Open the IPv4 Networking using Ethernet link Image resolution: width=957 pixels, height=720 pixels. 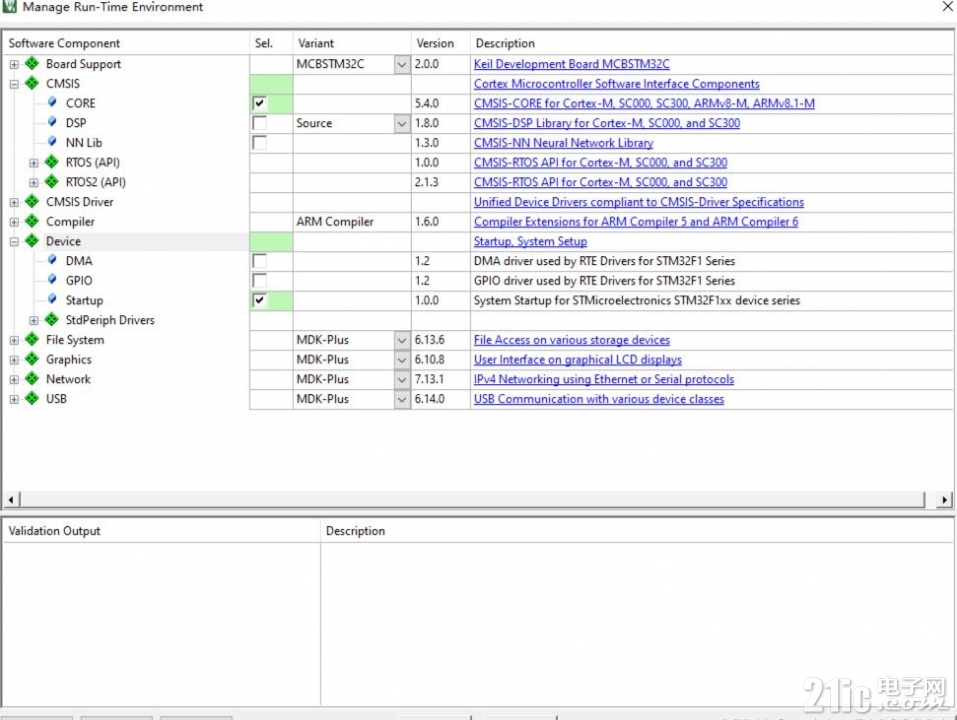(604, 380)
